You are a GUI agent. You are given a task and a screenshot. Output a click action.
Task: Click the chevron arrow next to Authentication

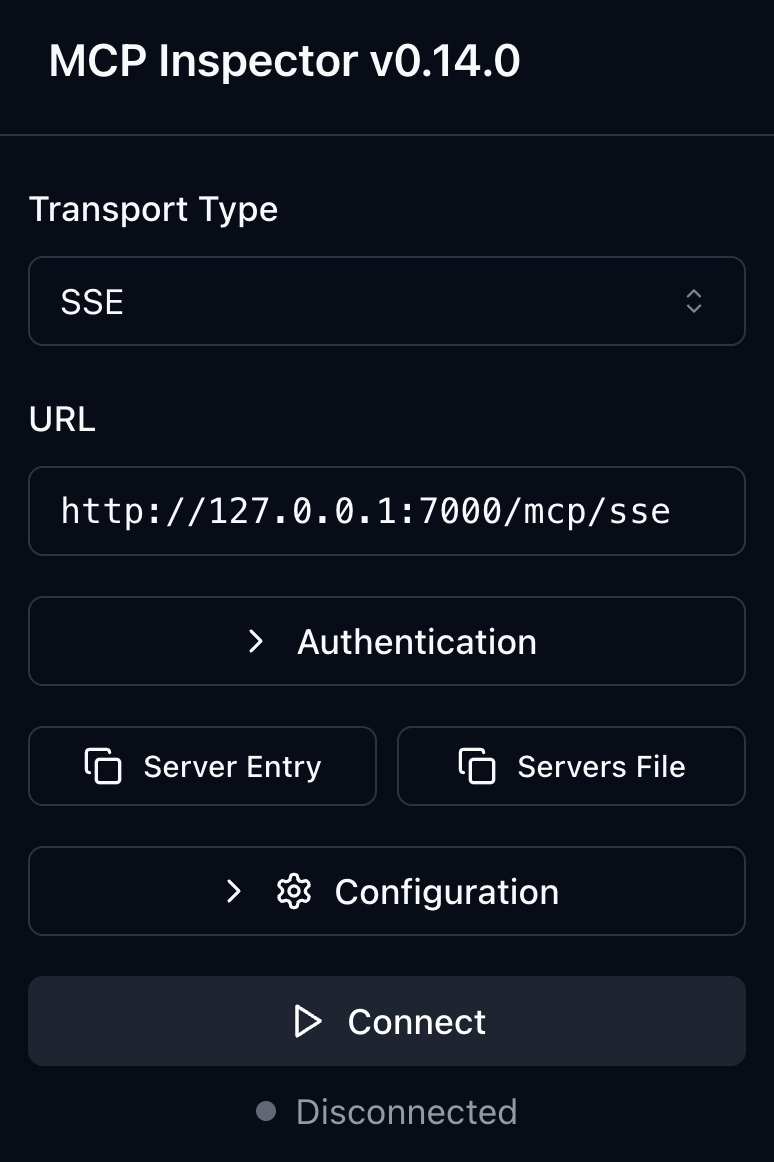[x=256, y=641]
